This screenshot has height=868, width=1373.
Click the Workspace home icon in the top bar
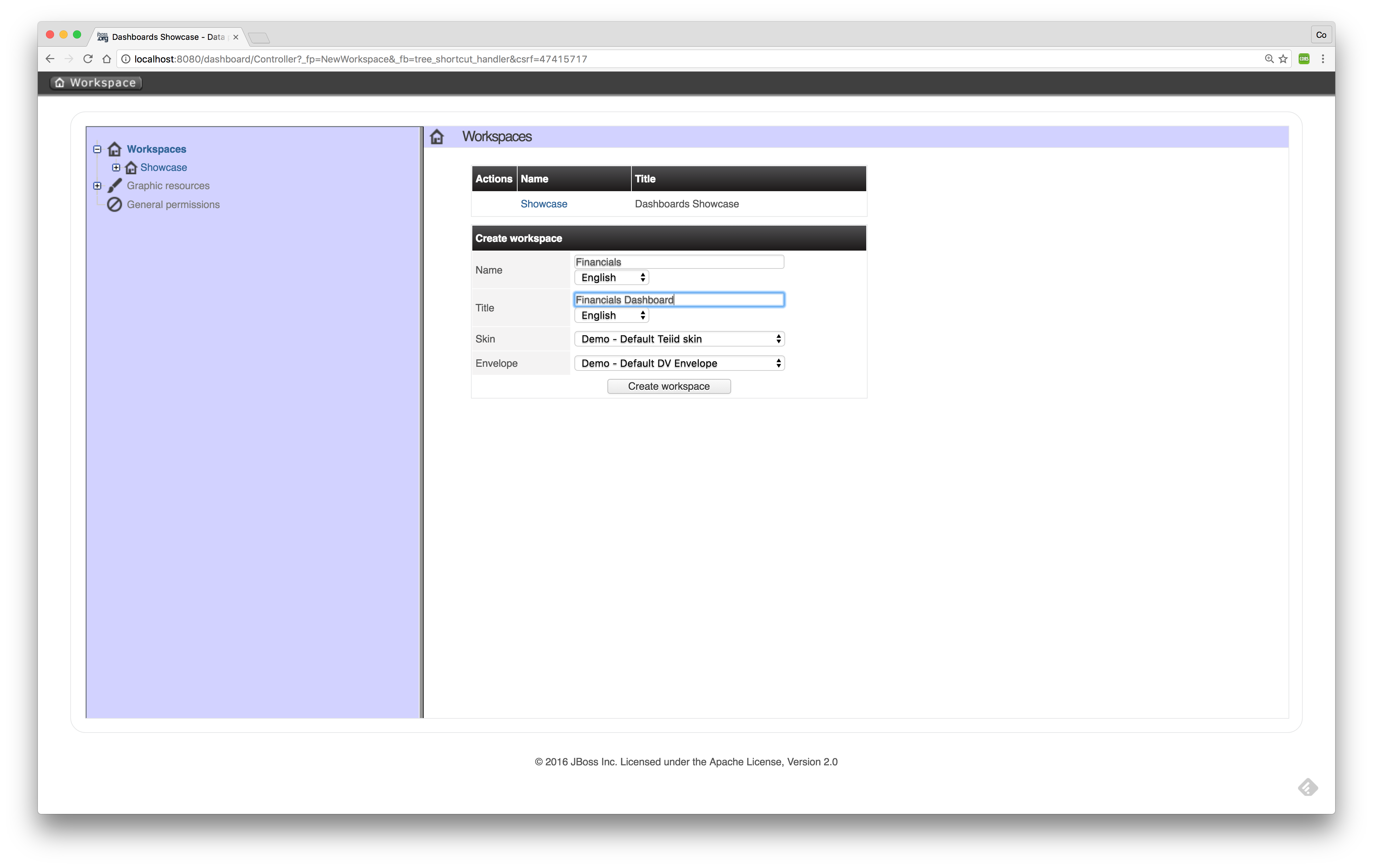click(59, 83)
